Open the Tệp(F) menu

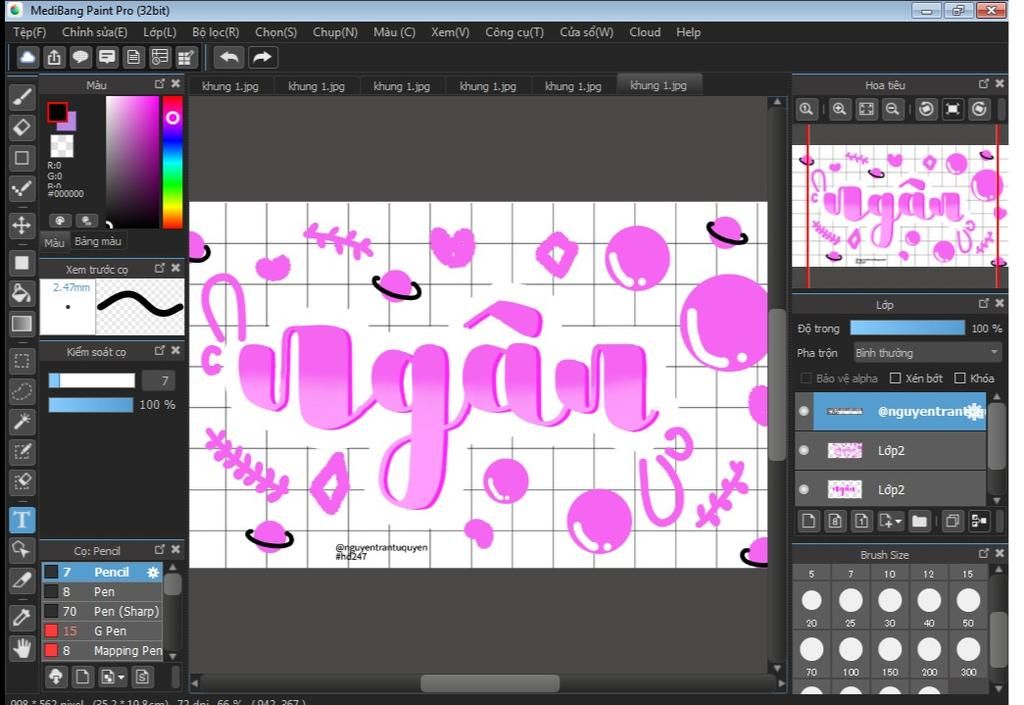pyautogui.click(x=29, y=32)
